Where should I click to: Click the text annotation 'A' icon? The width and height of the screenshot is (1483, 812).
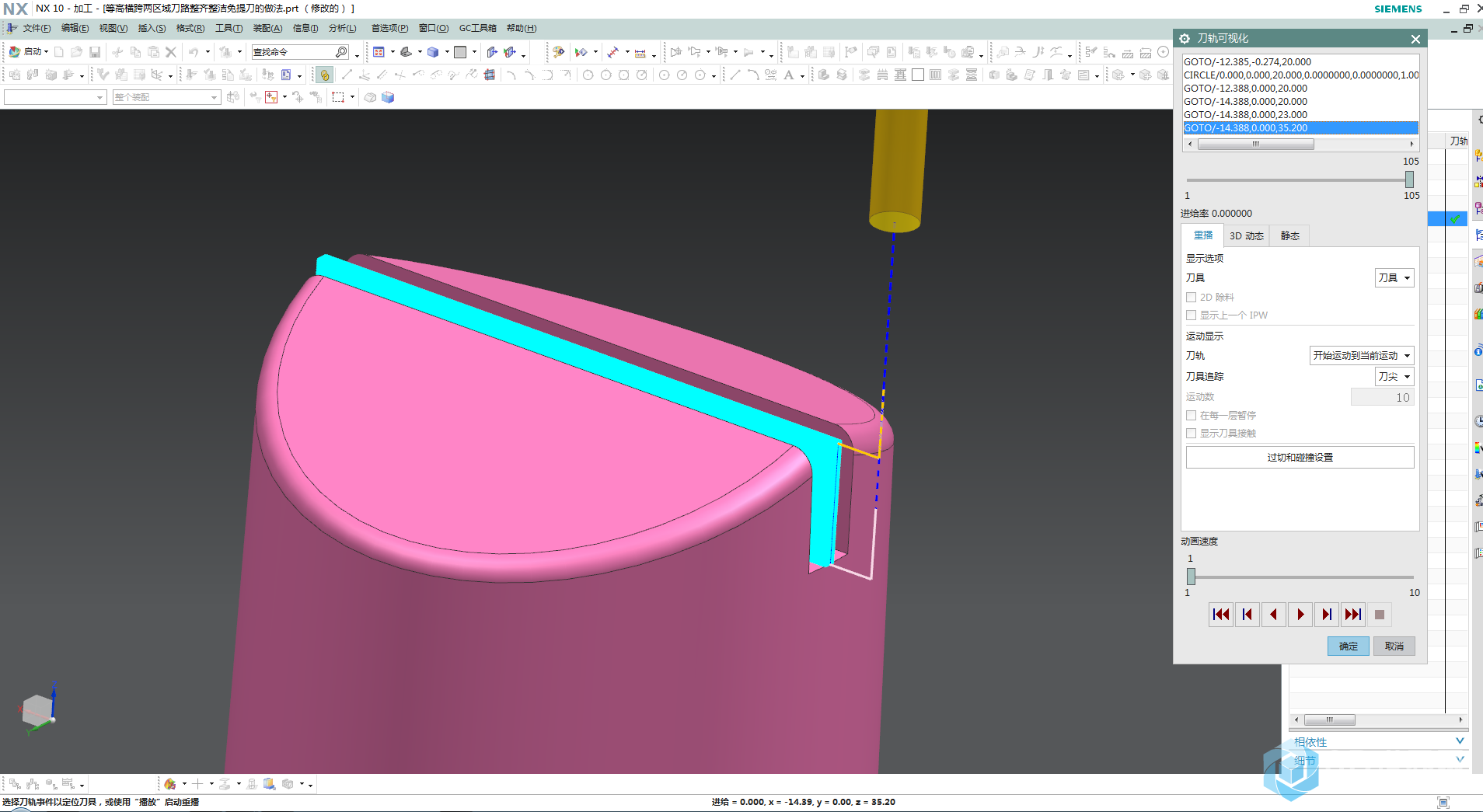[789, 75]
